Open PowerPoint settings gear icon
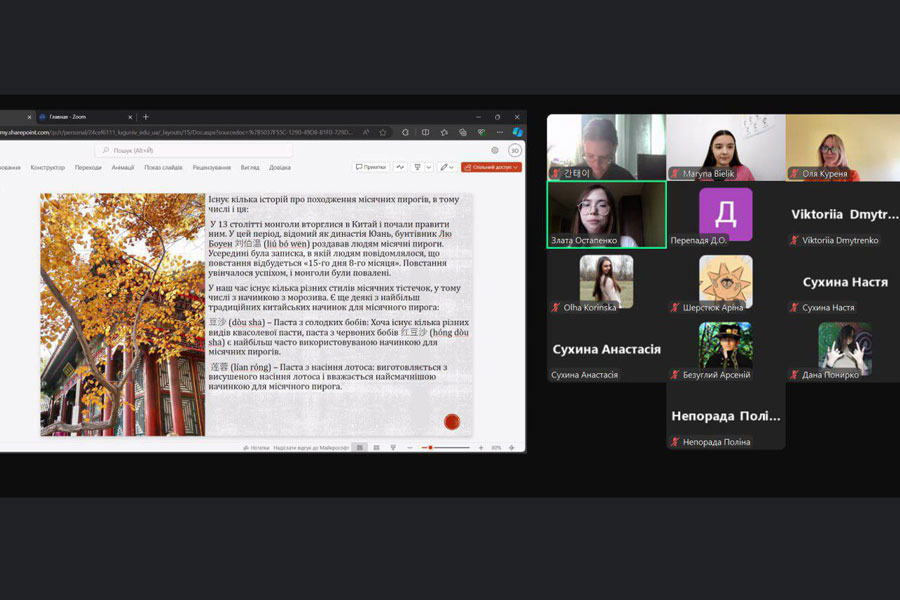The width and height of the screenshot is (900, 600). [x=495, y=150]
